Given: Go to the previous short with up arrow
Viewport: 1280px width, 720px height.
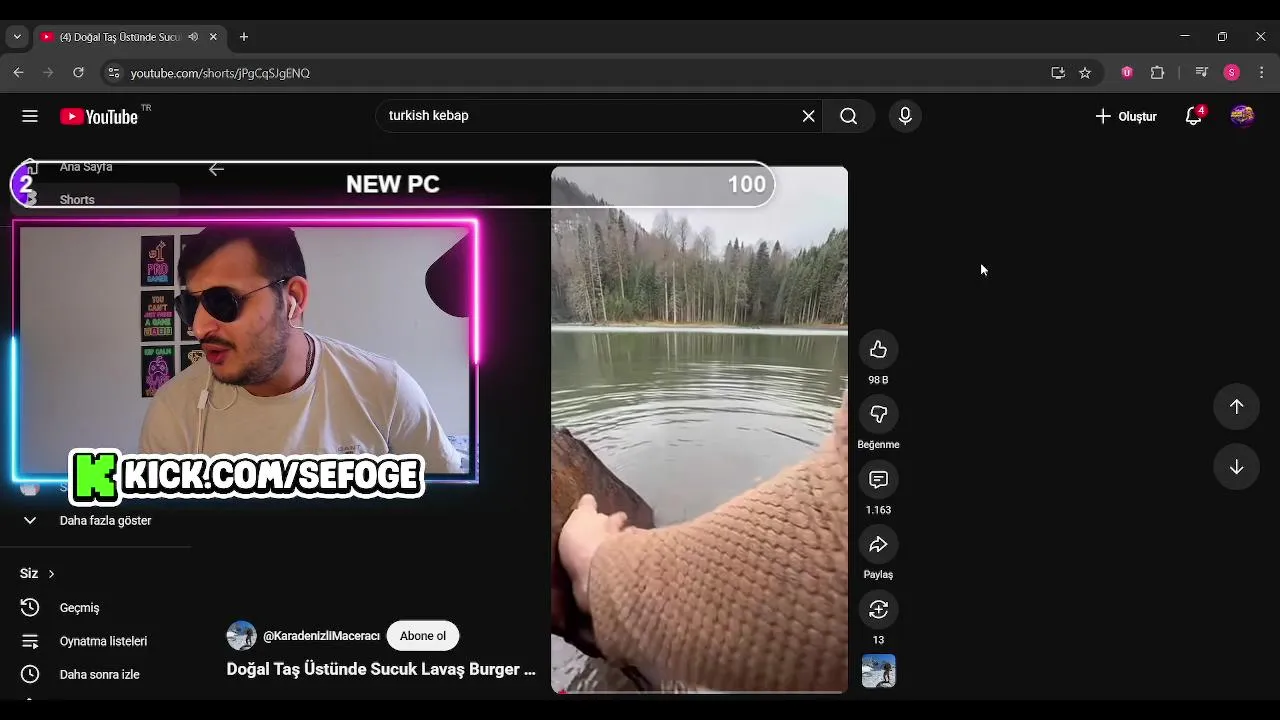Looking at the screenshot, I should click(1236, 406).
